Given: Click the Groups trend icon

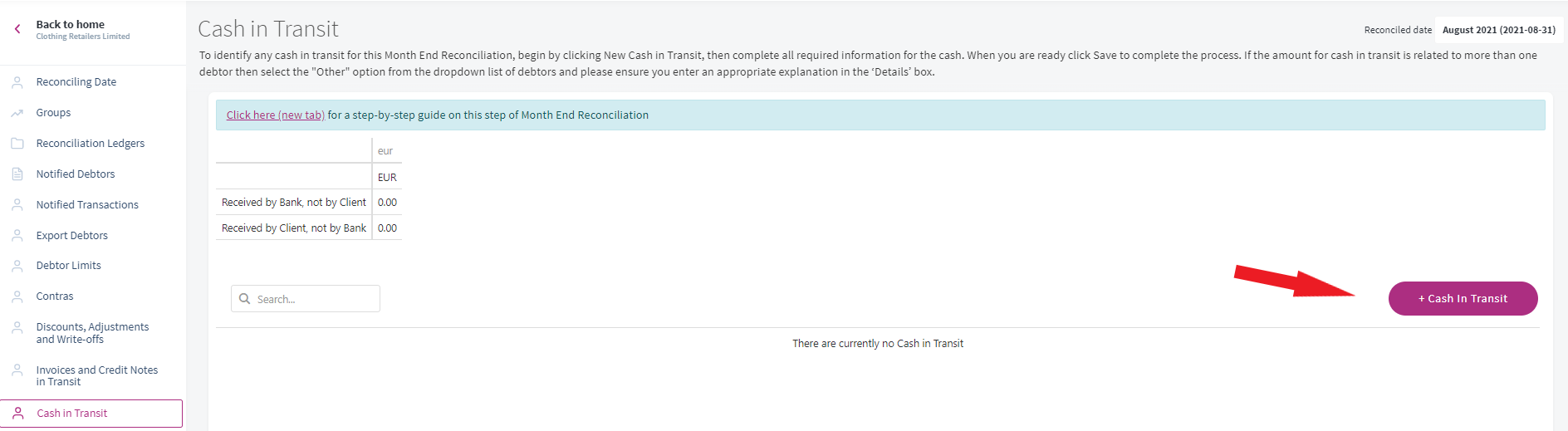Looking at the screenshot, I should pyautogui.click(x=17, y=113).
